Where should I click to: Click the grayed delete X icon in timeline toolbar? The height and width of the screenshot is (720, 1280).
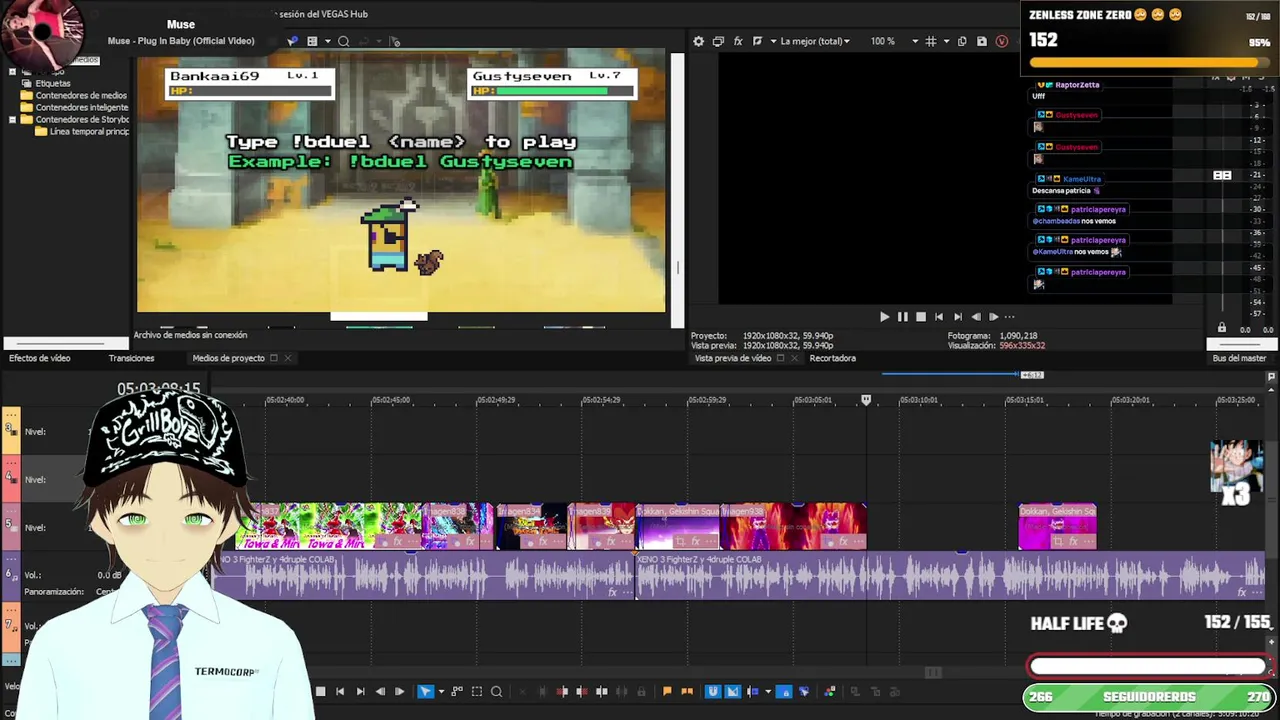point(522,691)
